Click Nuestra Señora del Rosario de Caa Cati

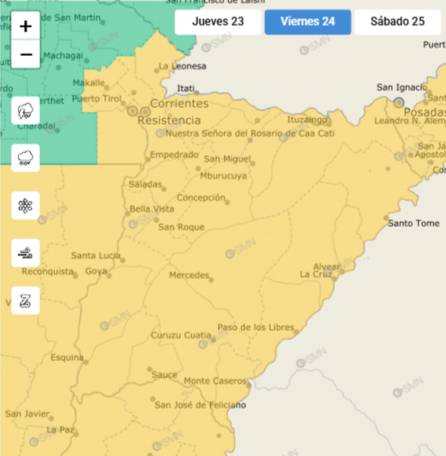[x=250, y=133]
